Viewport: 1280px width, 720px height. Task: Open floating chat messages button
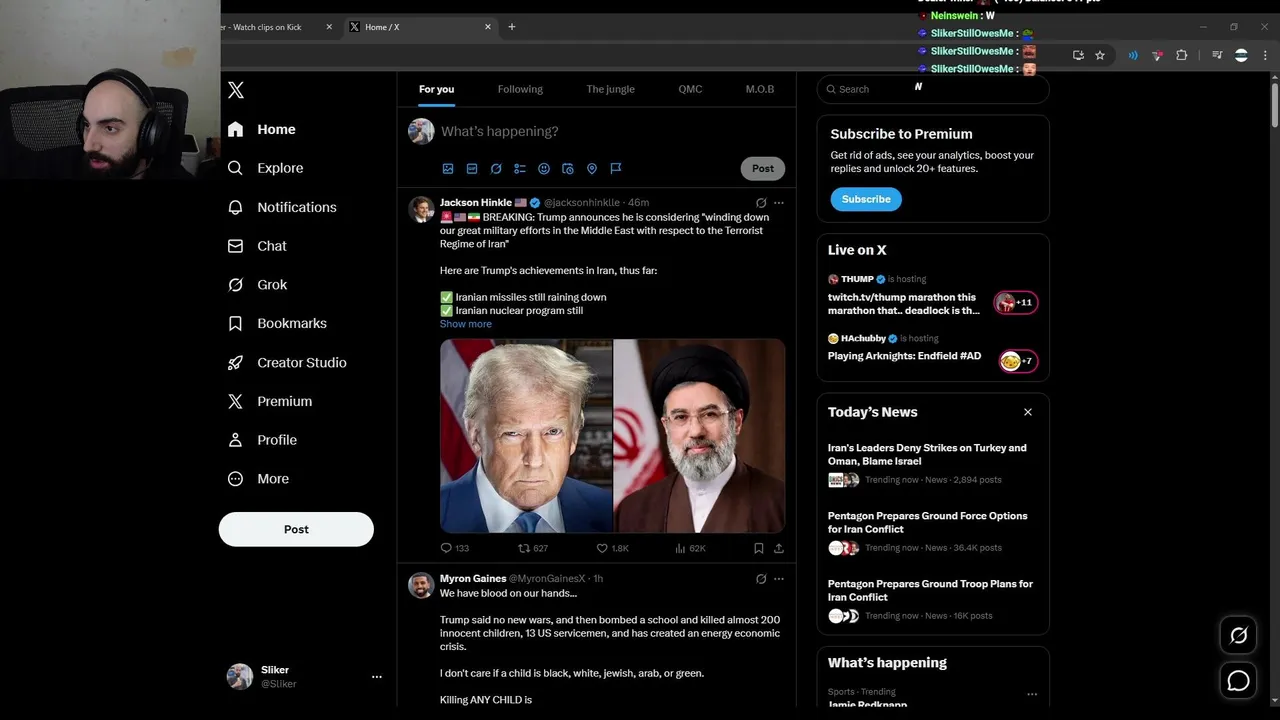coord(1238,681)
